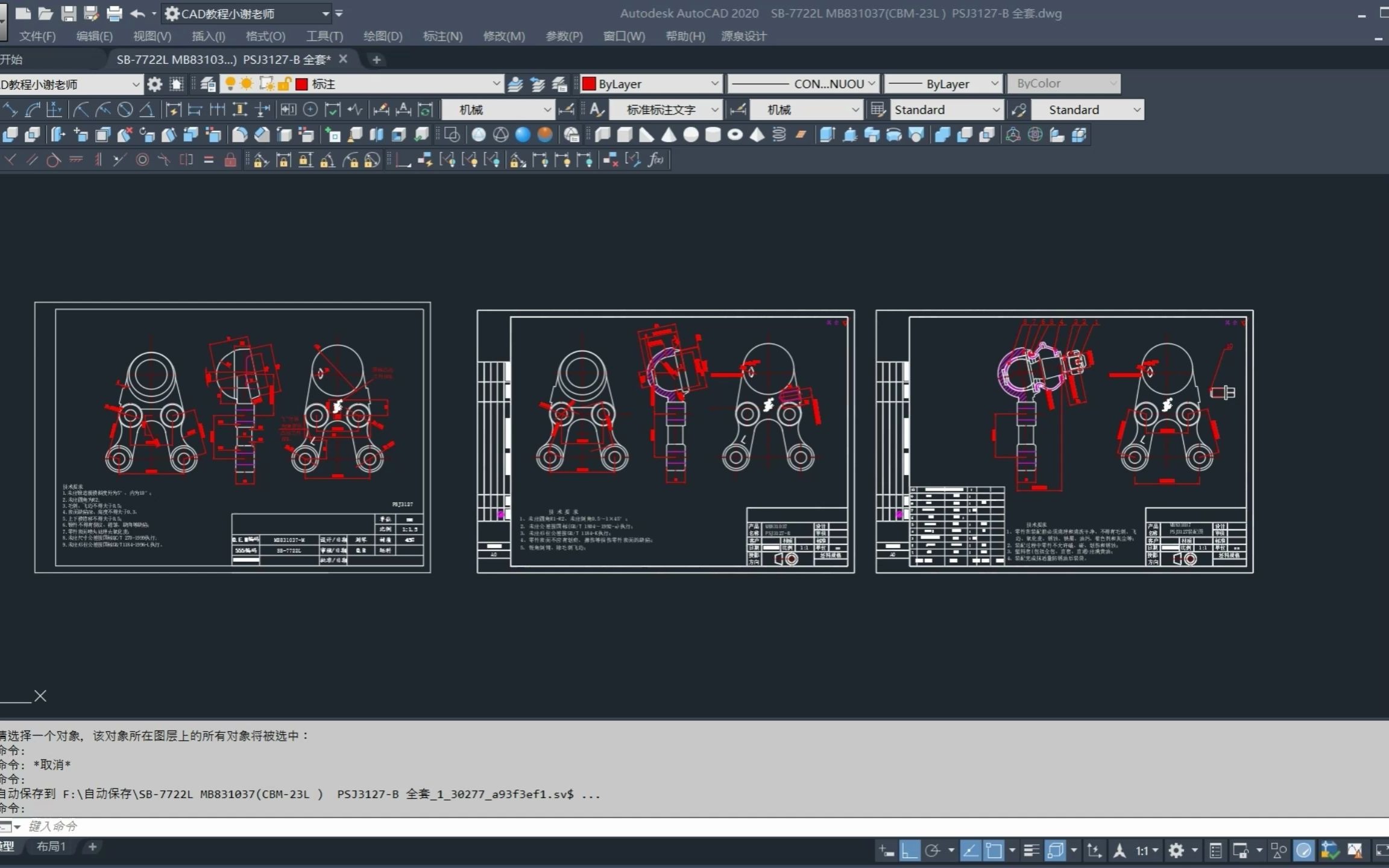This screenshot has height=868, width=1389.
Task: Toggle lineweight display in status bar
Action: 1032,851
